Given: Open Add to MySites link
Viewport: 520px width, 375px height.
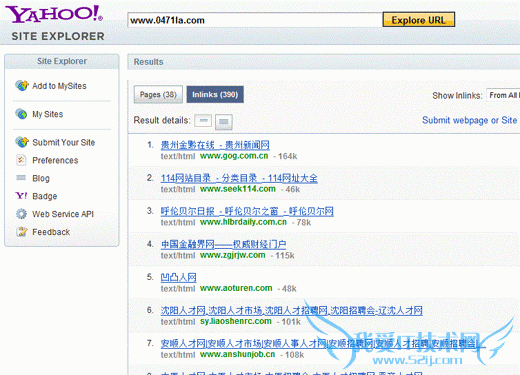Looking at the screenshot, I should [59, 86].
